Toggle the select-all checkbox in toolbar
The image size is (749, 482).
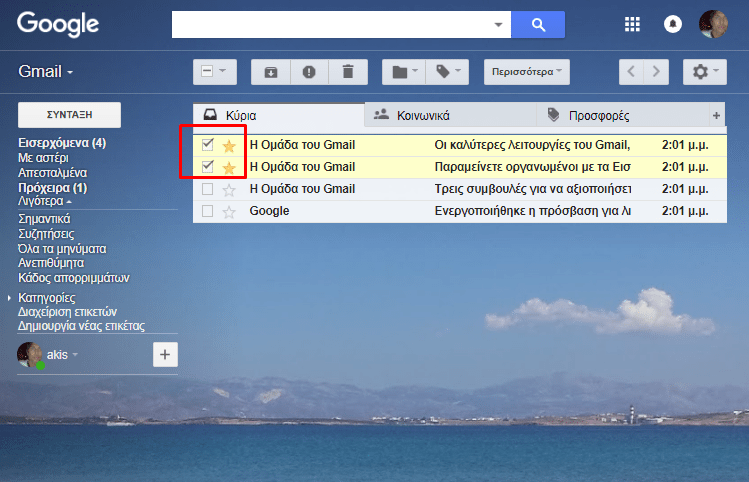coord(207,72)
